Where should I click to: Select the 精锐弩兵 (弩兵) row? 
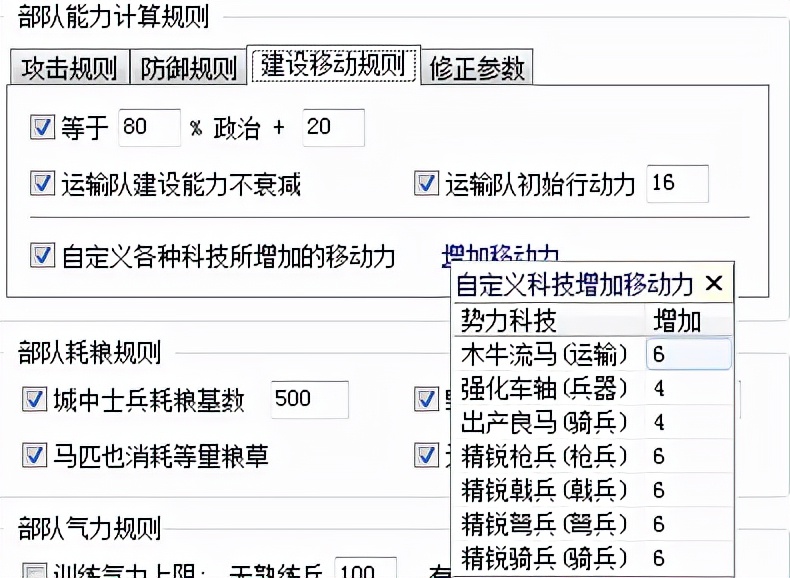[x=594, y=524]
